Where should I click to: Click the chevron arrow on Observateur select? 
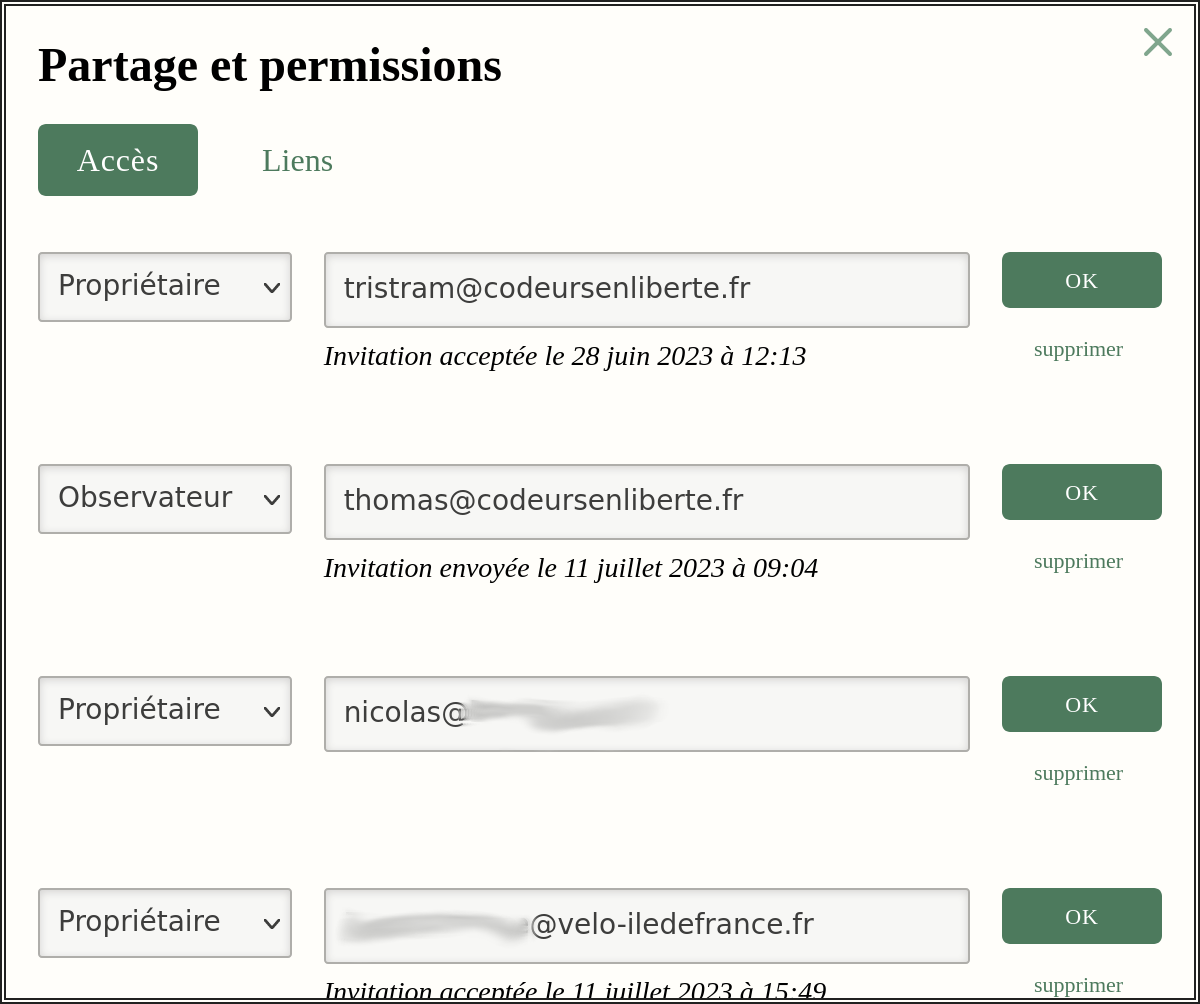tap(272, 500)
